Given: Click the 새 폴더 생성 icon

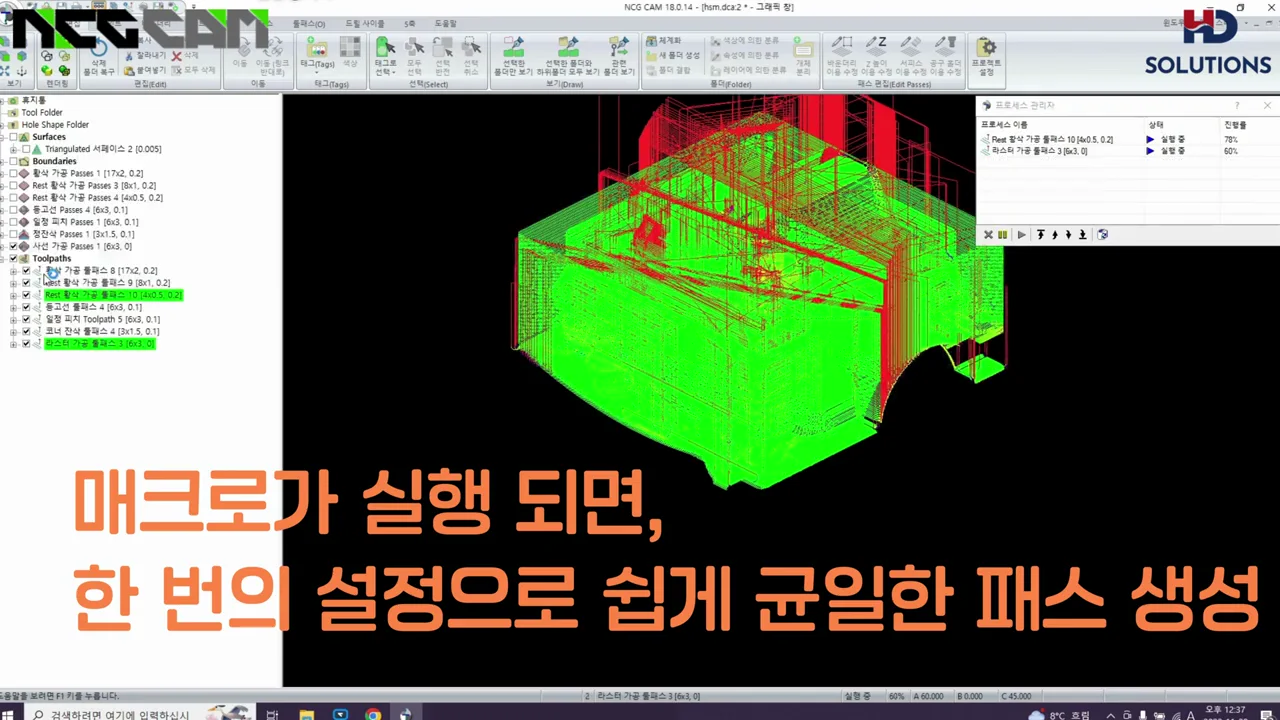Looking at the screenshot, I should [651, 55].
